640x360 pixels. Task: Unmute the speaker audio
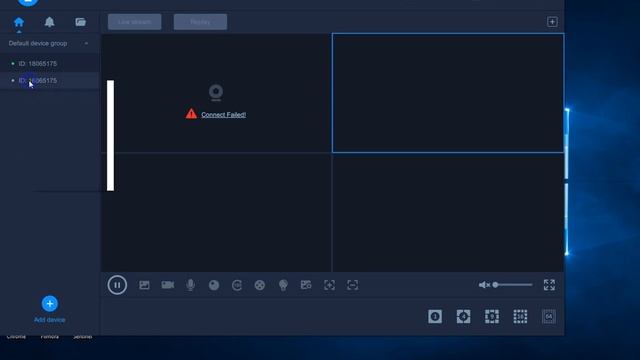click(x=484, y=285)
